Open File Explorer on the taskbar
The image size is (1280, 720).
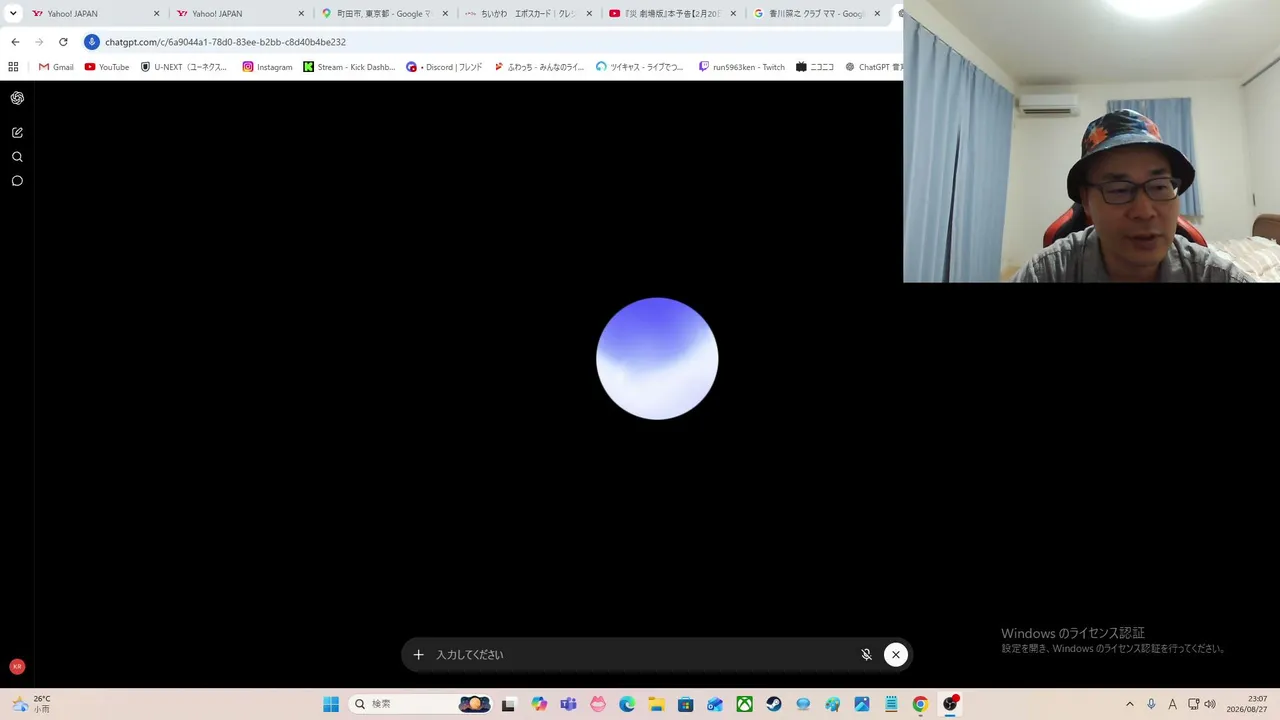pyautogui.click(x=656, y=704)
